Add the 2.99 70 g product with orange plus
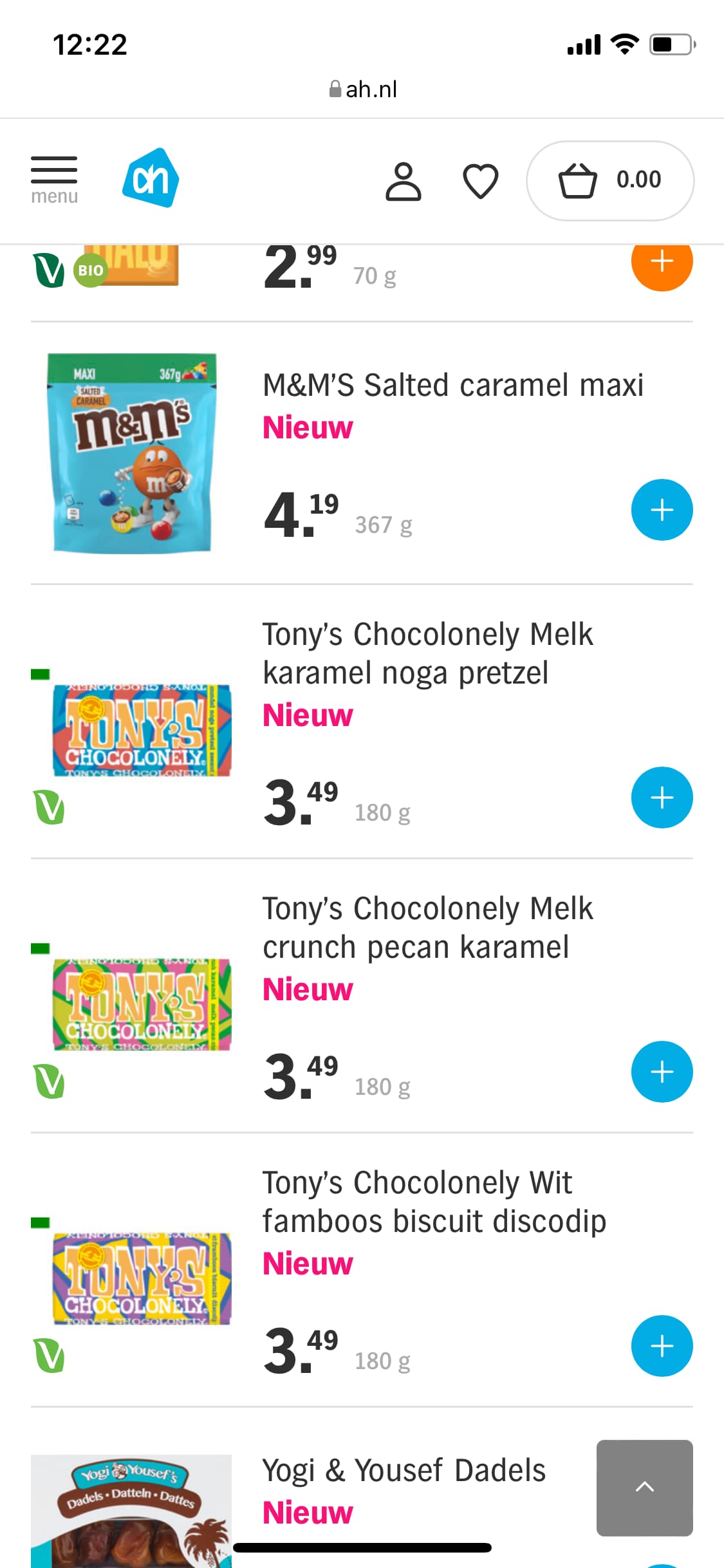The width and height of the screenshot is (724, 1568). pos(662,263)
